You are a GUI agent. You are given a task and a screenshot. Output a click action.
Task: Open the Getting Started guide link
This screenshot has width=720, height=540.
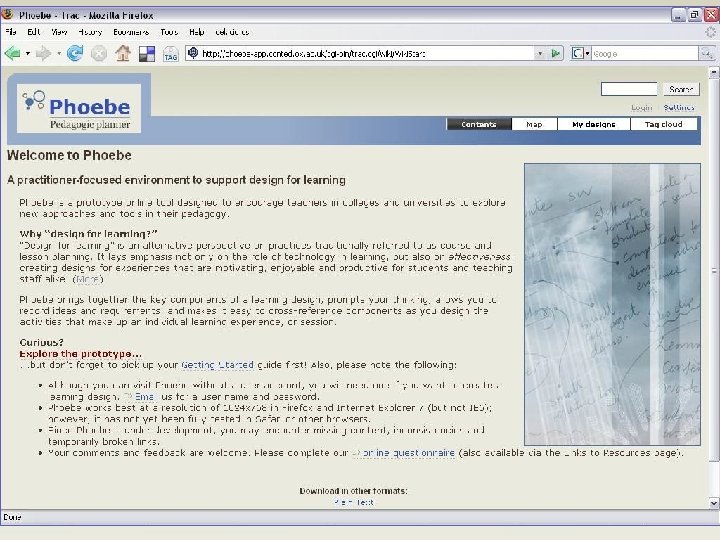point(217,365)
